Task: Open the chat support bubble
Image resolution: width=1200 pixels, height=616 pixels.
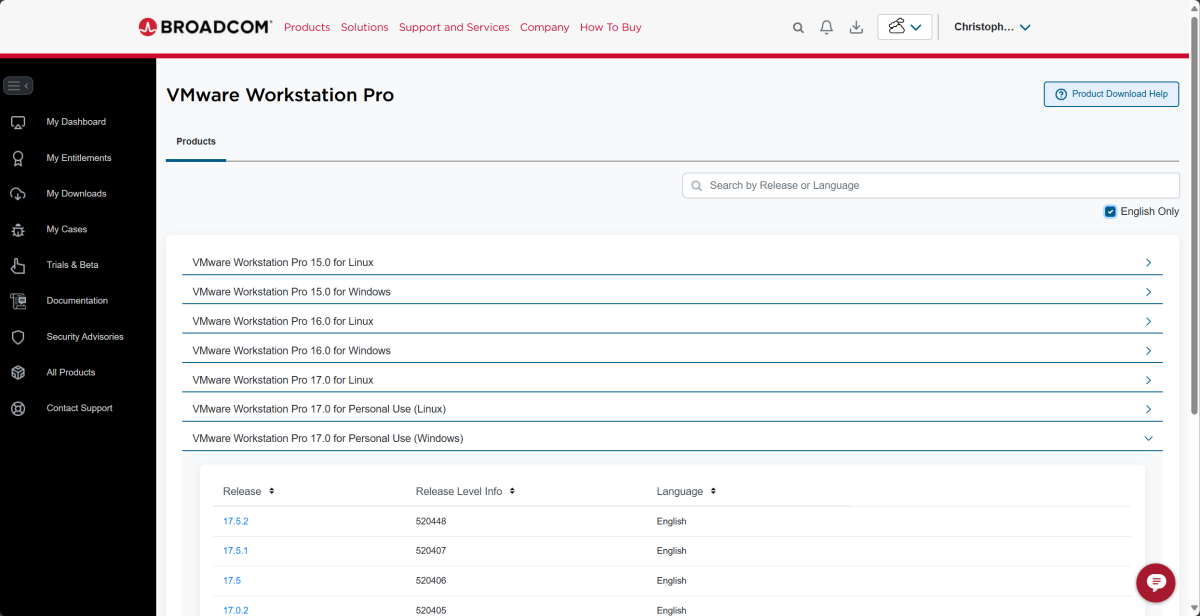Action: pos(1155,583)
